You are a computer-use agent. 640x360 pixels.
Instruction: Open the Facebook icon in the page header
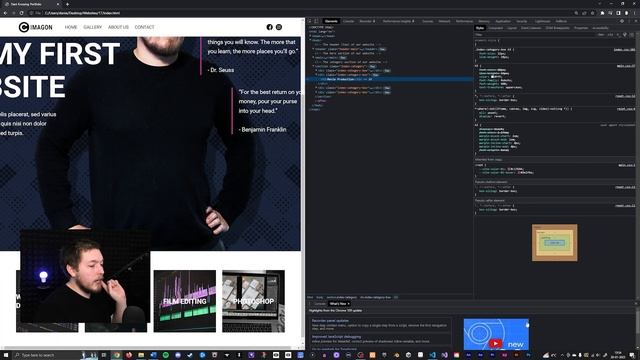point(269,27)
